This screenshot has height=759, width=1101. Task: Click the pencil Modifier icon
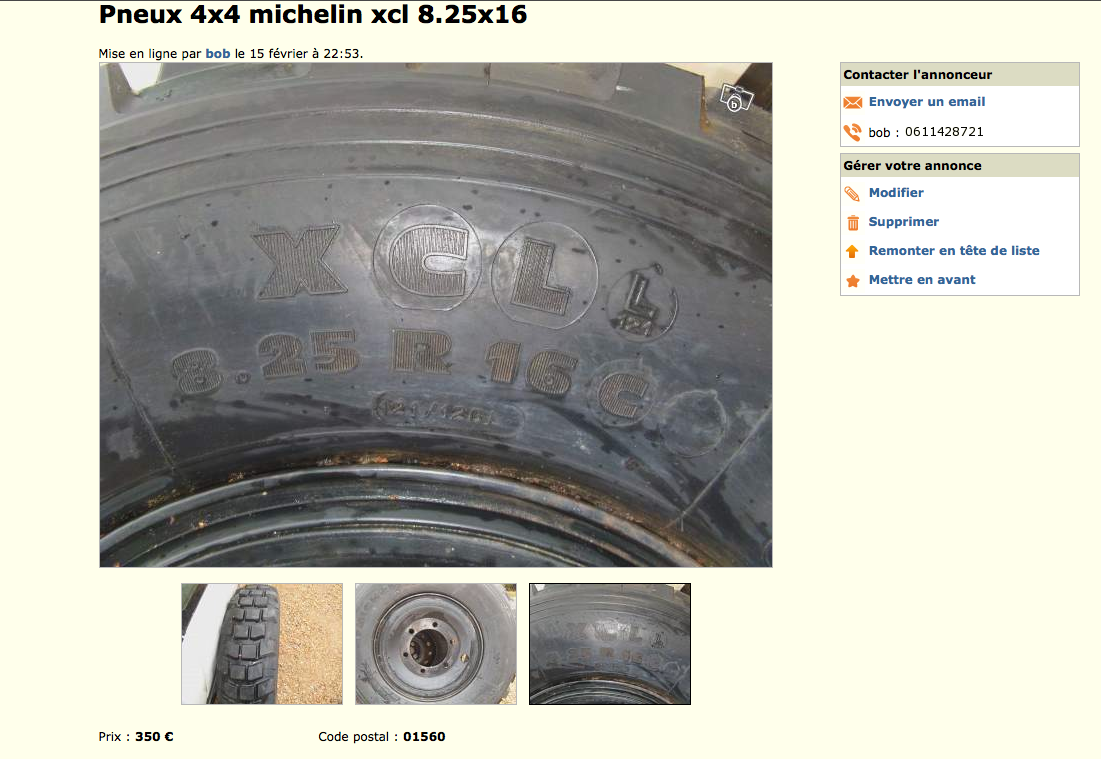pos(852,194)
